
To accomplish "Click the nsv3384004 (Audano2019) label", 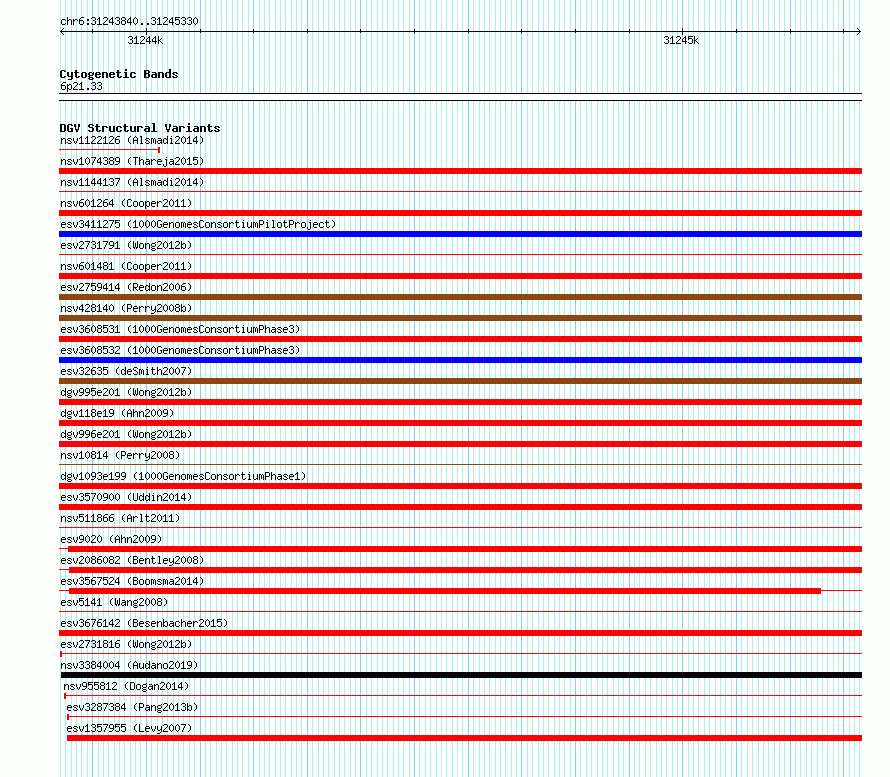I will (129, 665).
